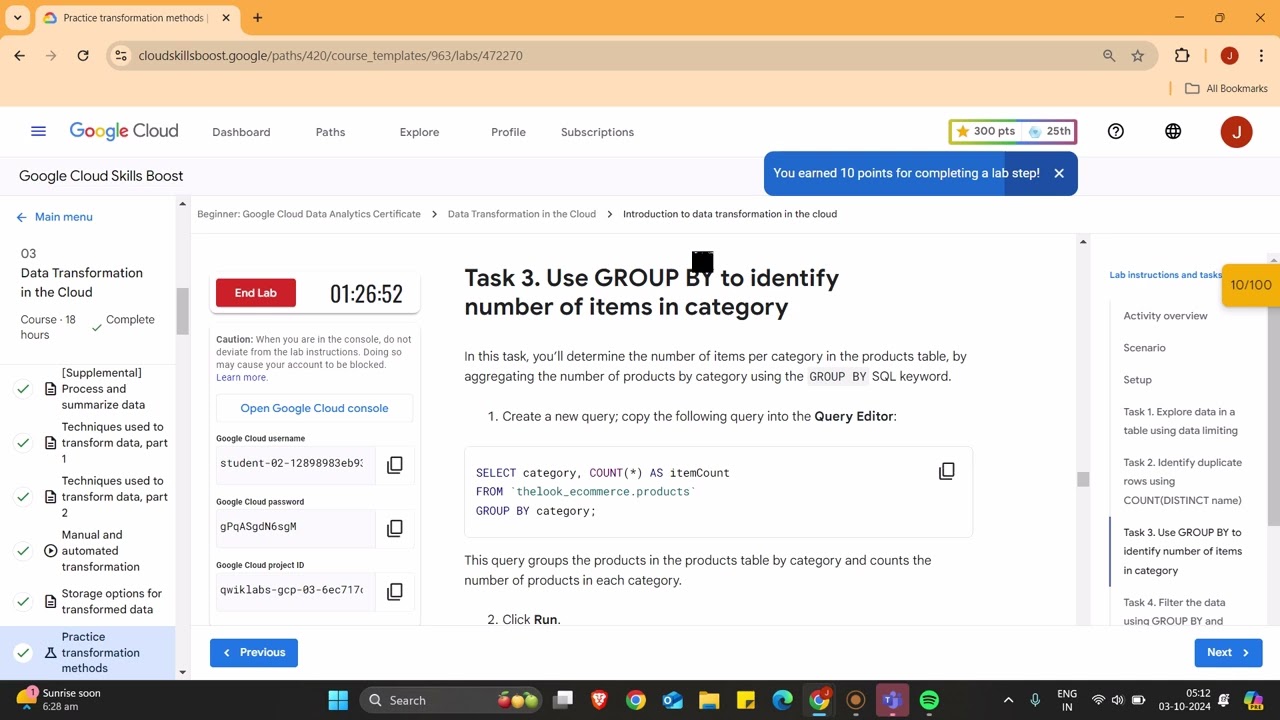Open the Windows Start menu

point(338,700)
